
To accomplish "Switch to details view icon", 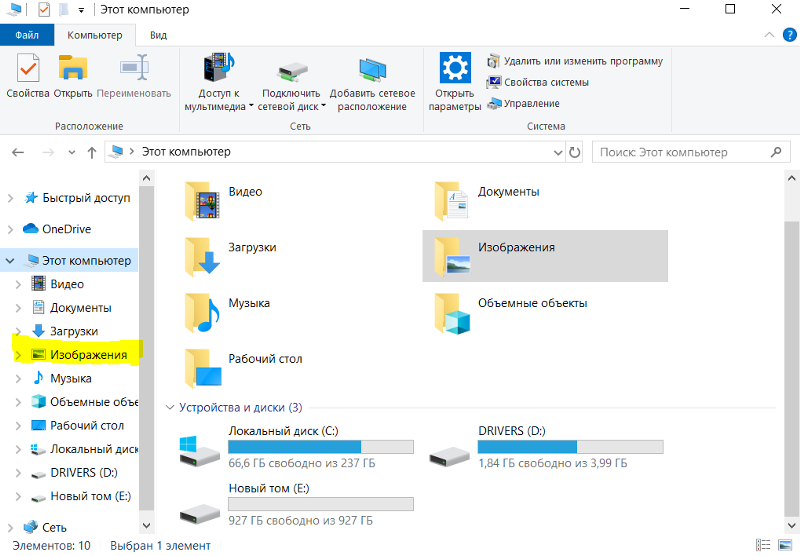I will click(x=763, y=545).
